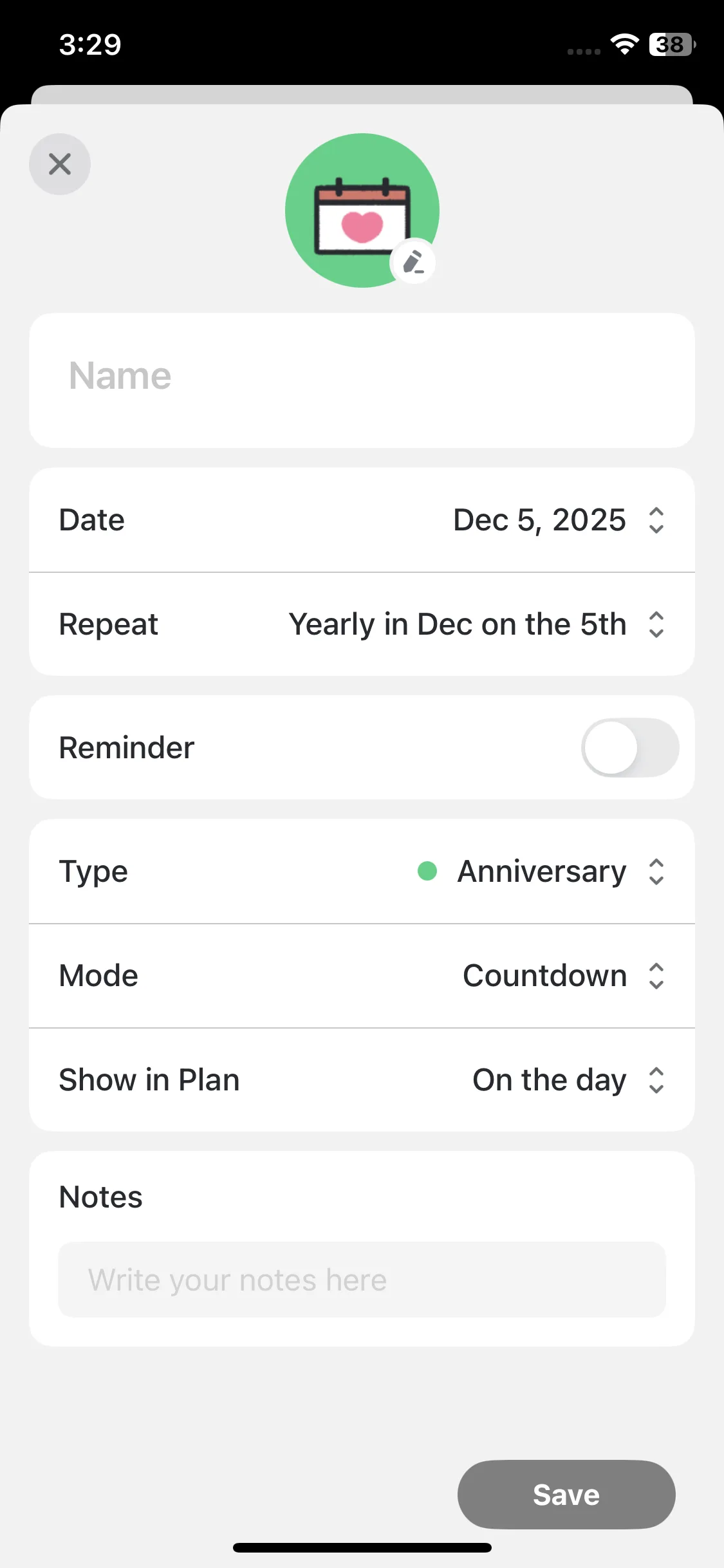Switch Mode from Countdown

[544, 976]
